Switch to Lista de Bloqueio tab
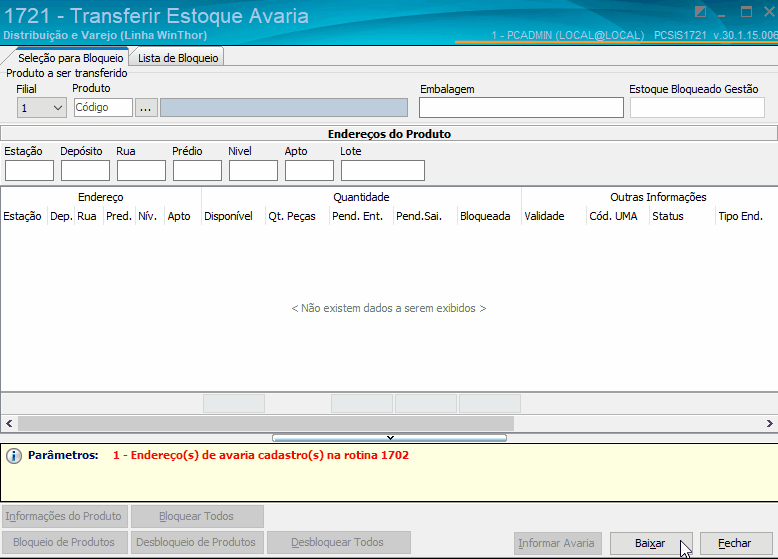This screenshot has height=559, width=778. 178,58
